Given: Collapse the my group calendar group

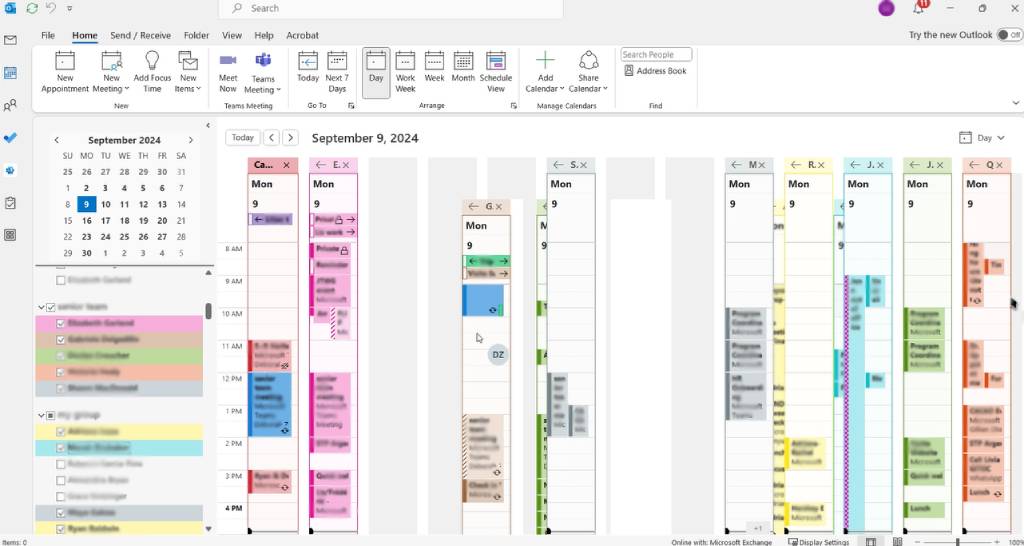Looking at the screenshot, I should (x=42, y=415).
